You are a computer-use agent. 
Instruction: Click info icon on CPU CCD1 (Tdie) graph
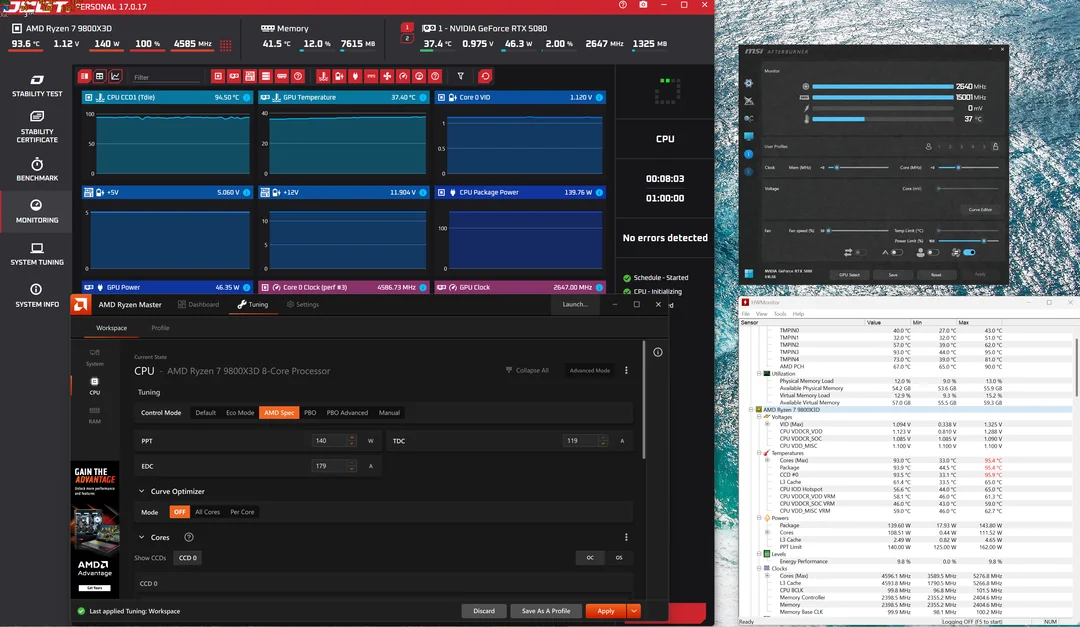coord(247,97)
